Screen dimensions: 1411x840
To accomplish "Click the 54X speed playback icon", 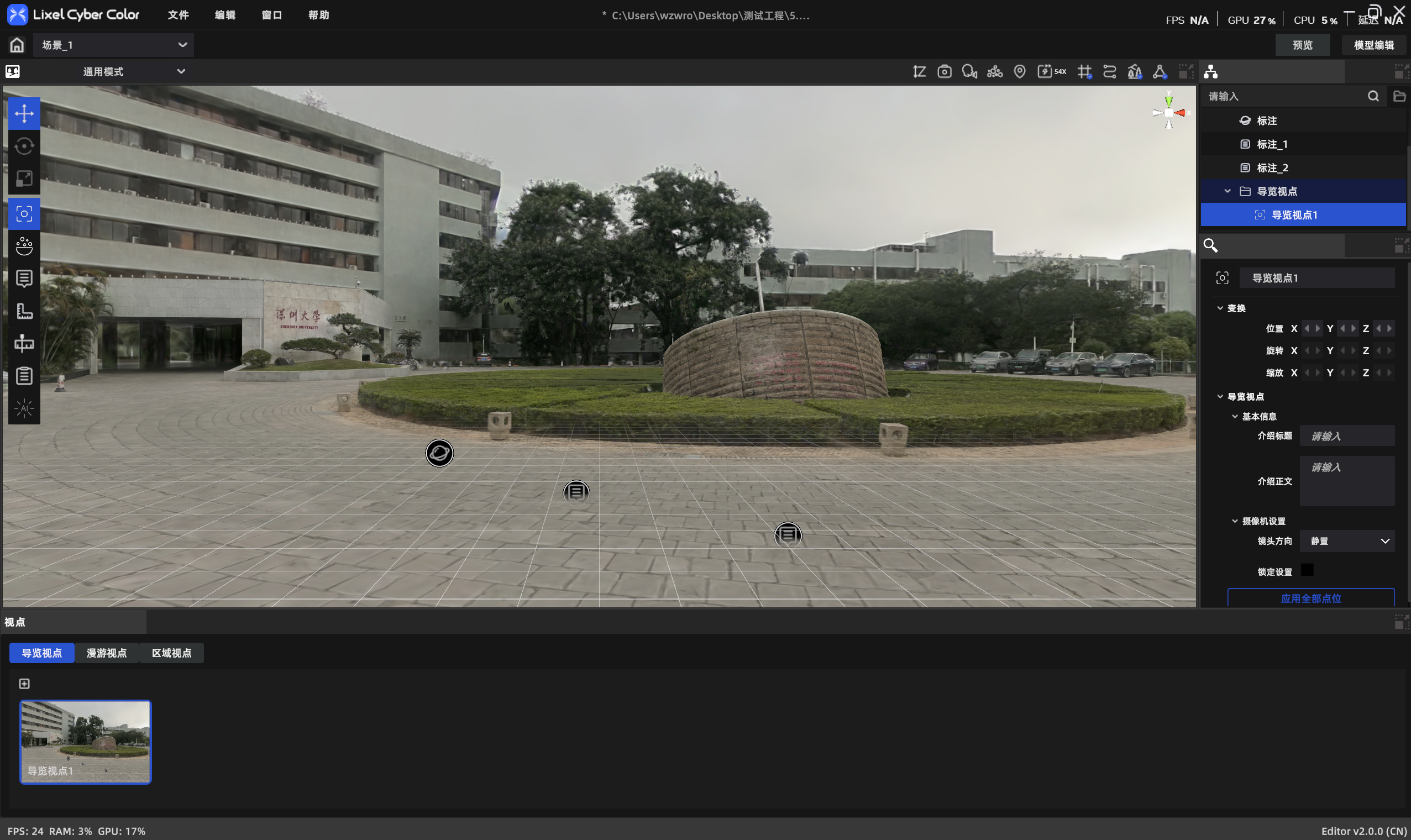I will (1051, 72).
